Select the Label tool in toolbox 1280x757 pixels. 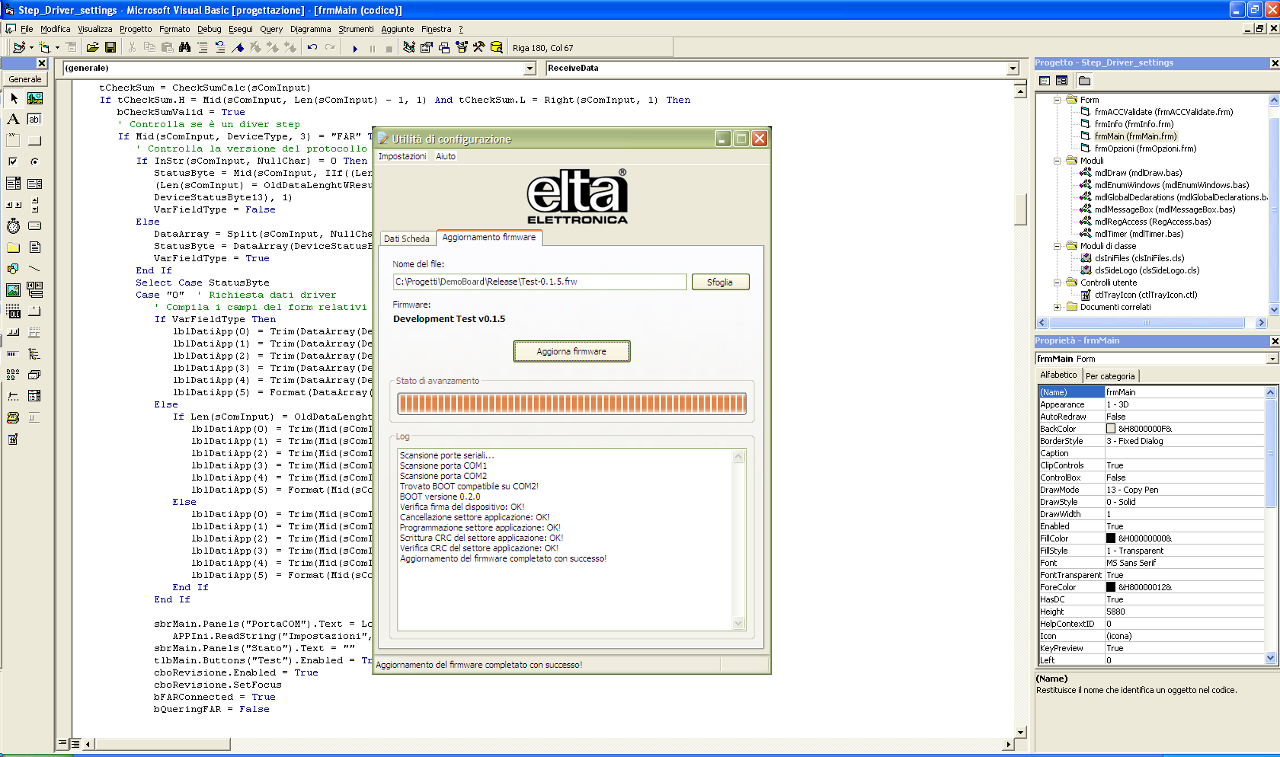pyautogui.click(x=13, y=119)
